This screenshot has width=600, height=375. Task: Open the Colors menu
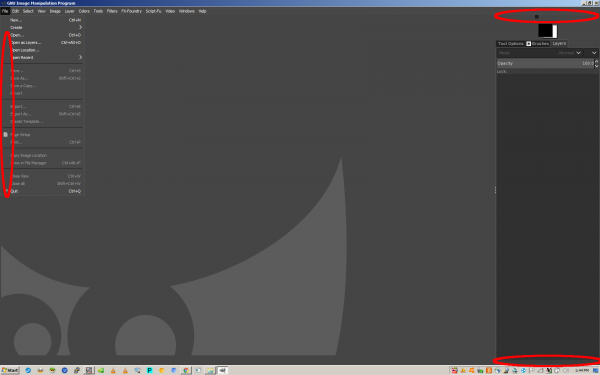tap(84, 11)
